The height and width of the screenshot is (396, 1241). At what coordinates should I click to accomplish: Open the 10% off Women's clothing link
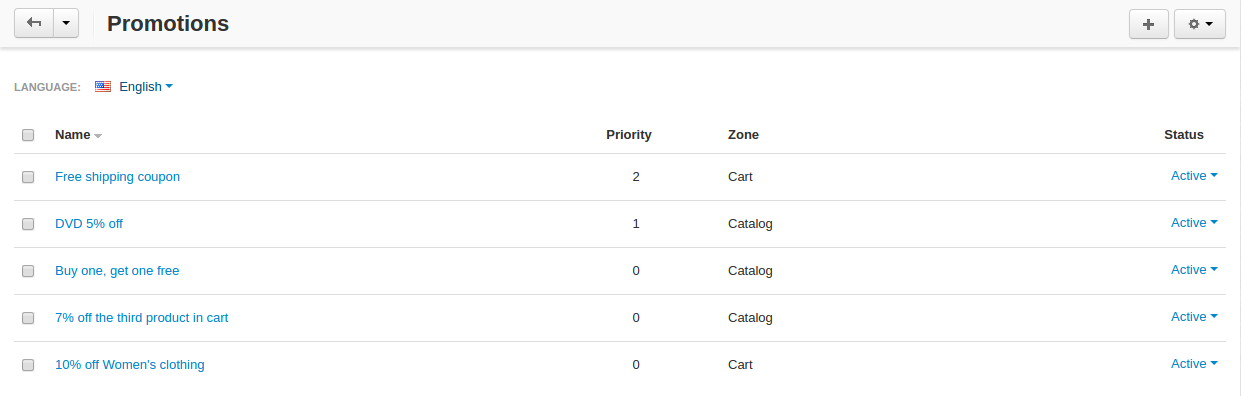[x=129, y=365]
